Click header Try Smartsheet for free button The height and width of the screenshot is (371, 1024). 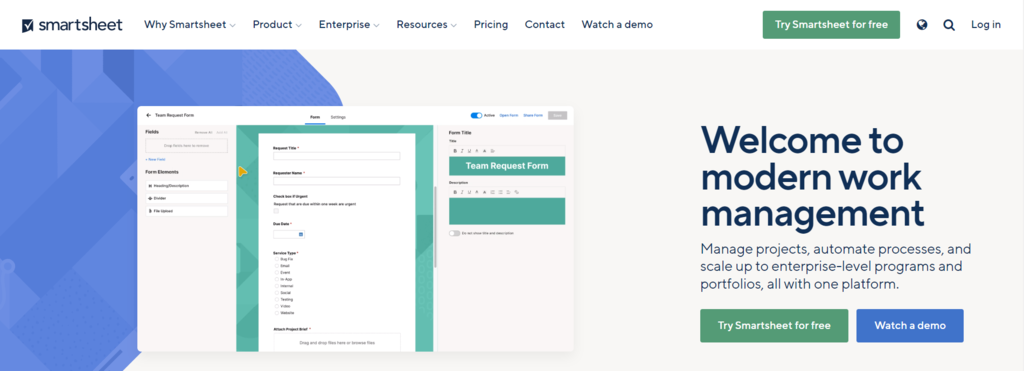pyautogui.click(x=831, y=25)
